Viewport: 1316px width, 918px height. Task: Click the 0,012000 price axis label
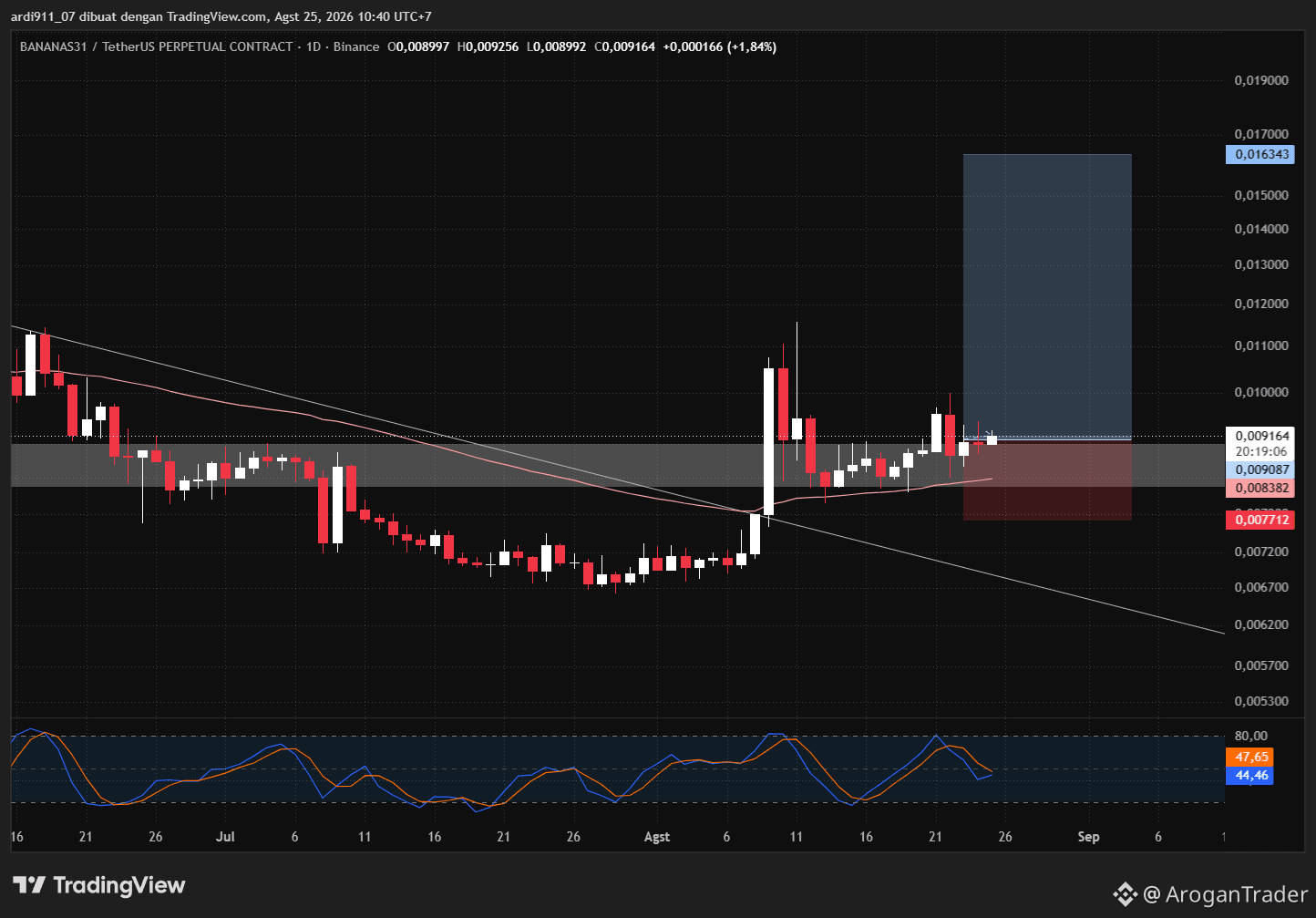point(1261,304)
